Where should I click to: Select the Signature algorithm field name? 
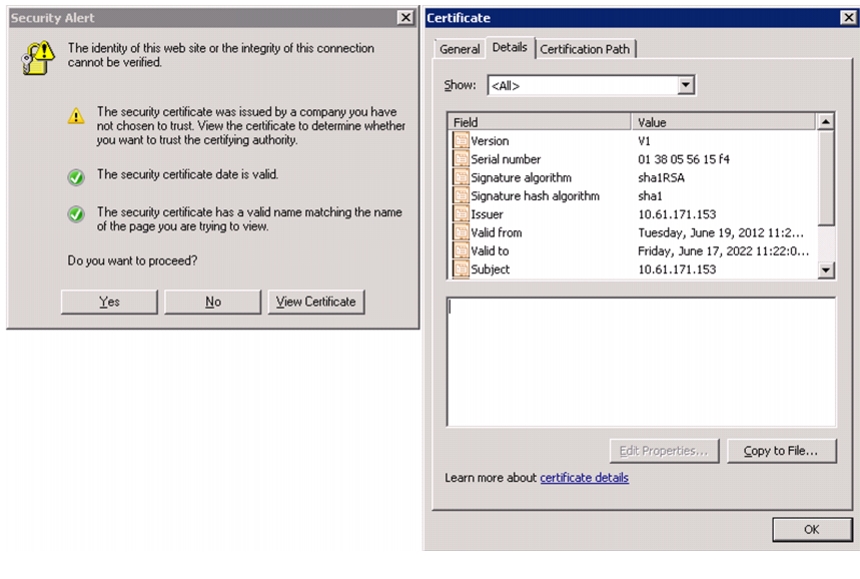[521, 178]
